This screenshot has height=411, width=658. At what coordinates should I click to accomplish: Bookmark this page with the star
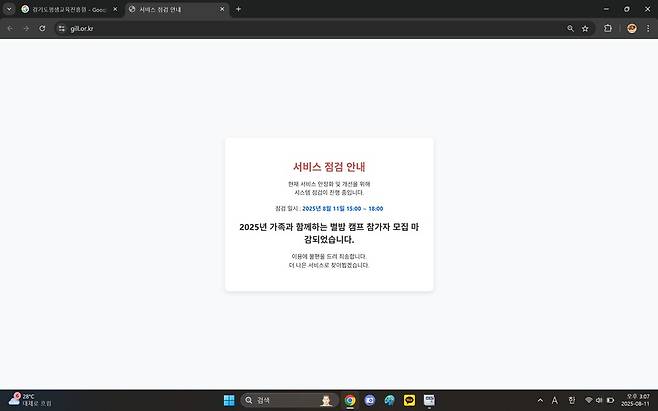(x=585, y=29)
